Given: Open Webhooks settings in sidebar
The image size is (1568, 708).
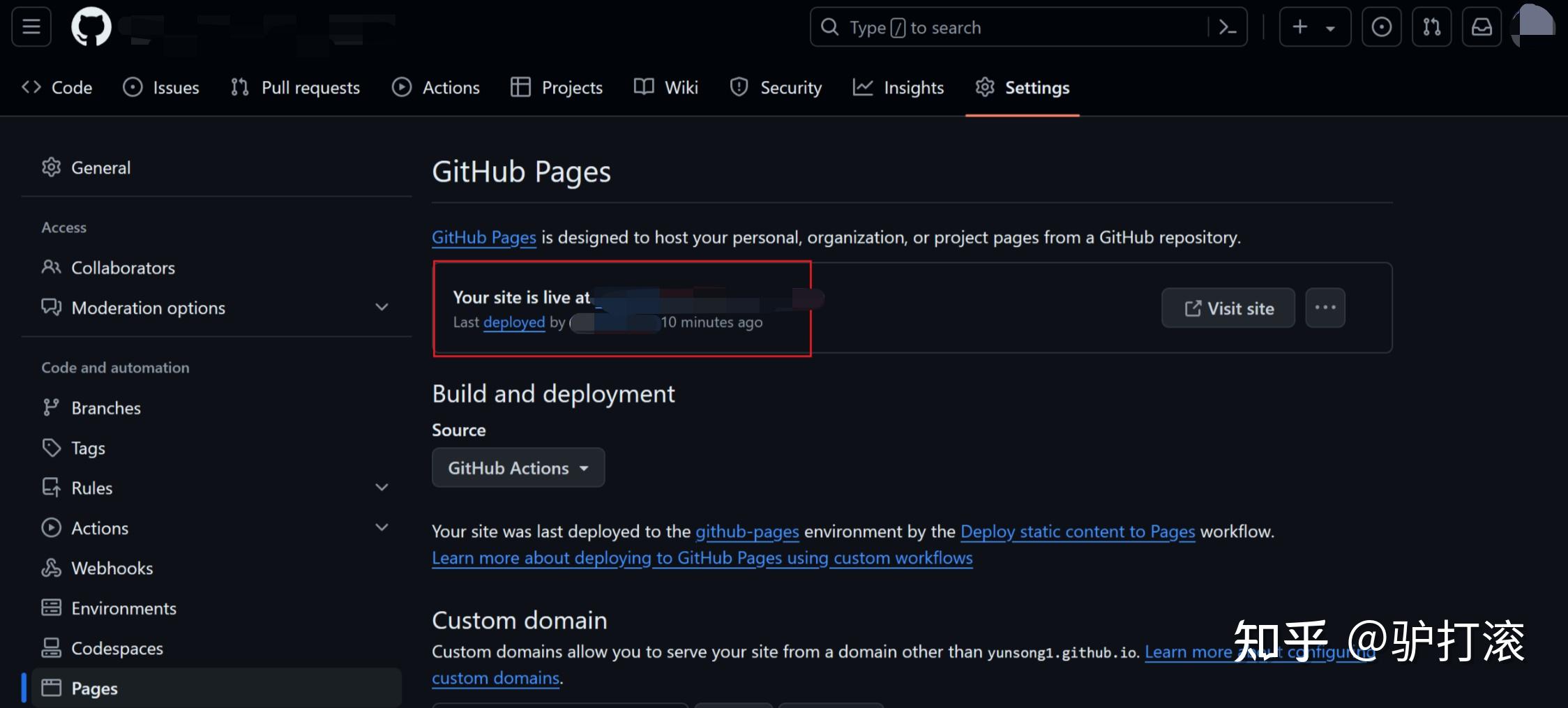Looking at the screenshot, I should [112, 568].
